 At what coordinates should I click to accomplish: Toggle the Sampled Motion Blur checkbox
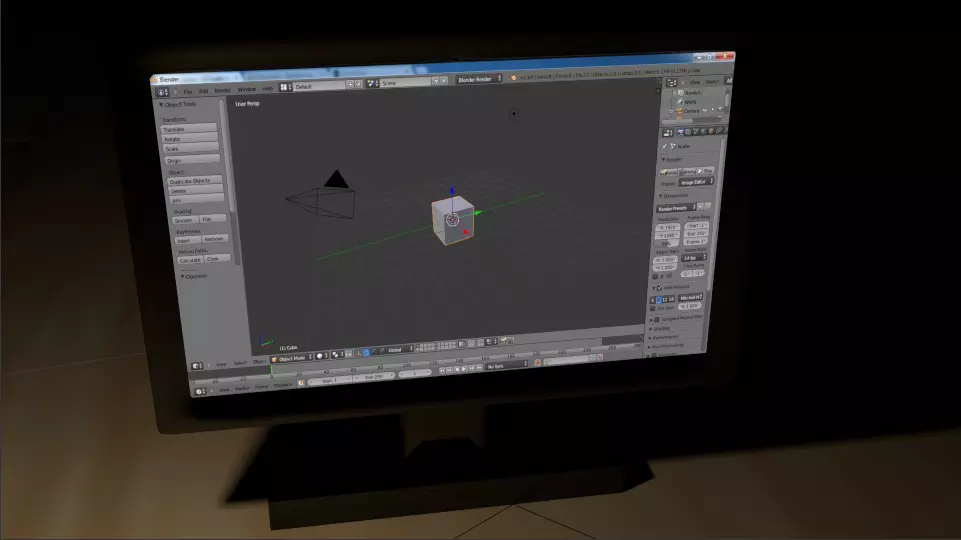(657, 319)
